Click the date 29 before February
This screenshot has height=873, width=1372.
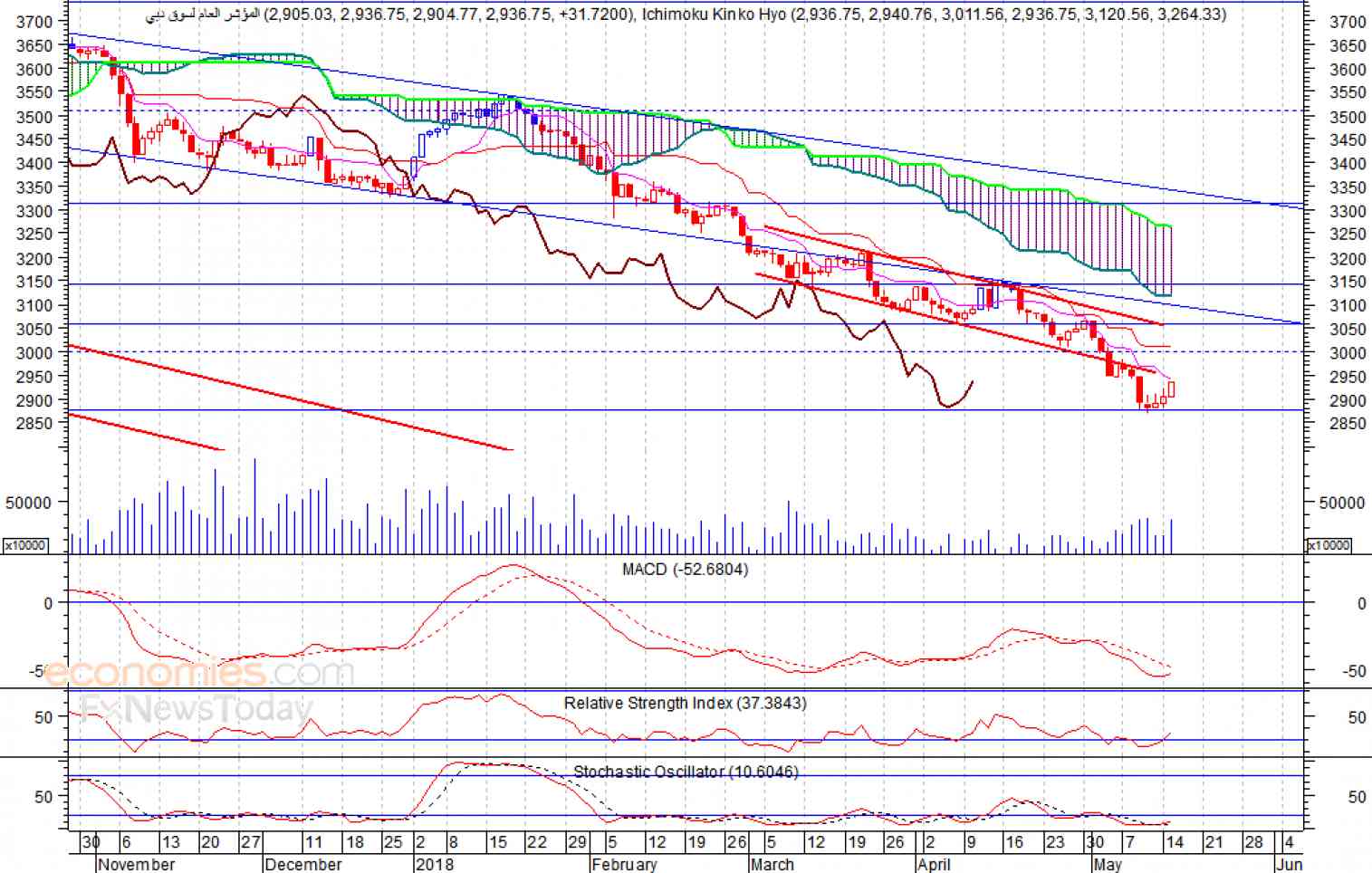[x=577, y=842]
